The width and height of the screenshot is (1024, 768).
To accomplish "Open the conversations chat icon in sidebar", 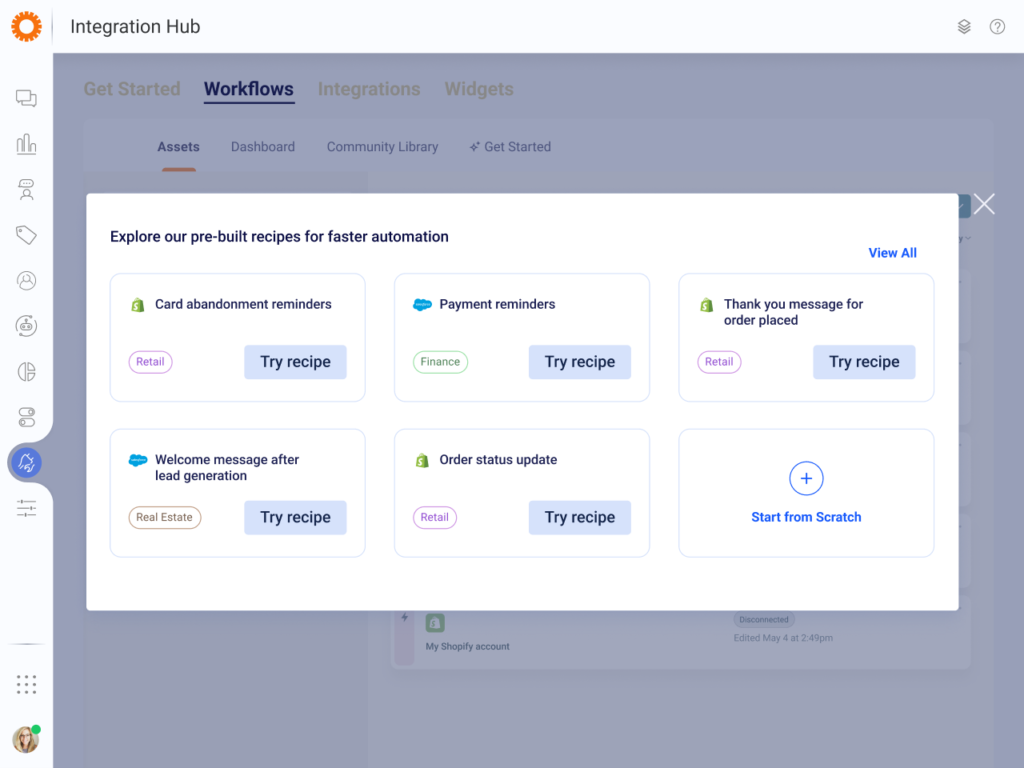I will tap(26, 97).
